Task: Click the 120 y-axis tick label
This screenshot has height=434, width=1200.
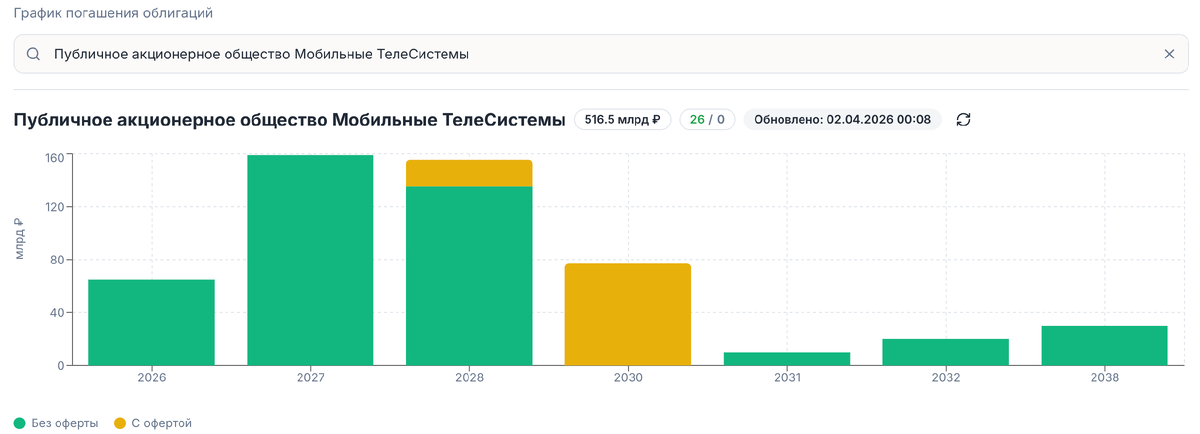Action: (54, 207)
